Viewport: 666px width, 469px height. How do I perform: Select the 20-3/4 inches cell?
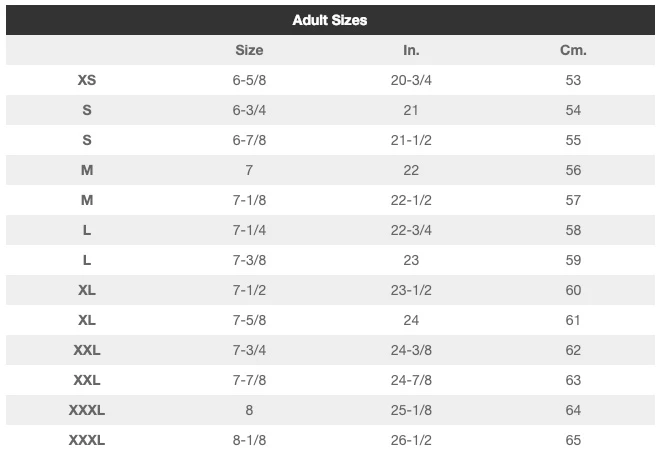click(411, 80)
